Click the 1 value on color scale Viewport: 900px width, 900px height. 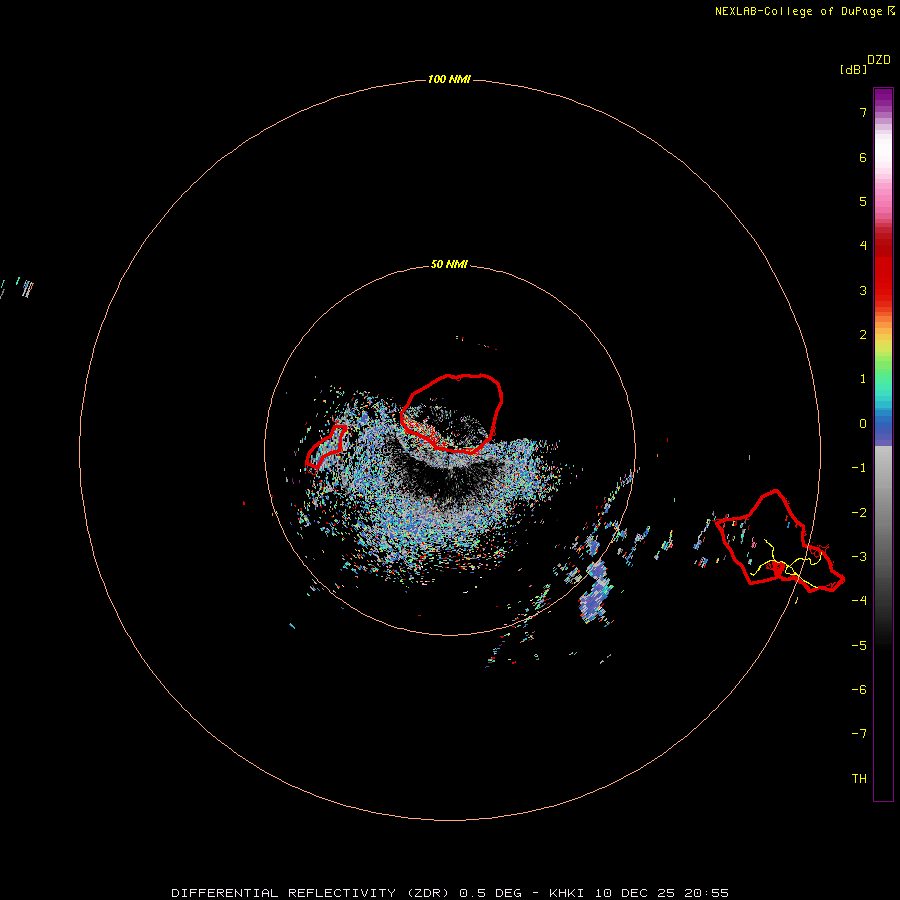tap(863, 379)
